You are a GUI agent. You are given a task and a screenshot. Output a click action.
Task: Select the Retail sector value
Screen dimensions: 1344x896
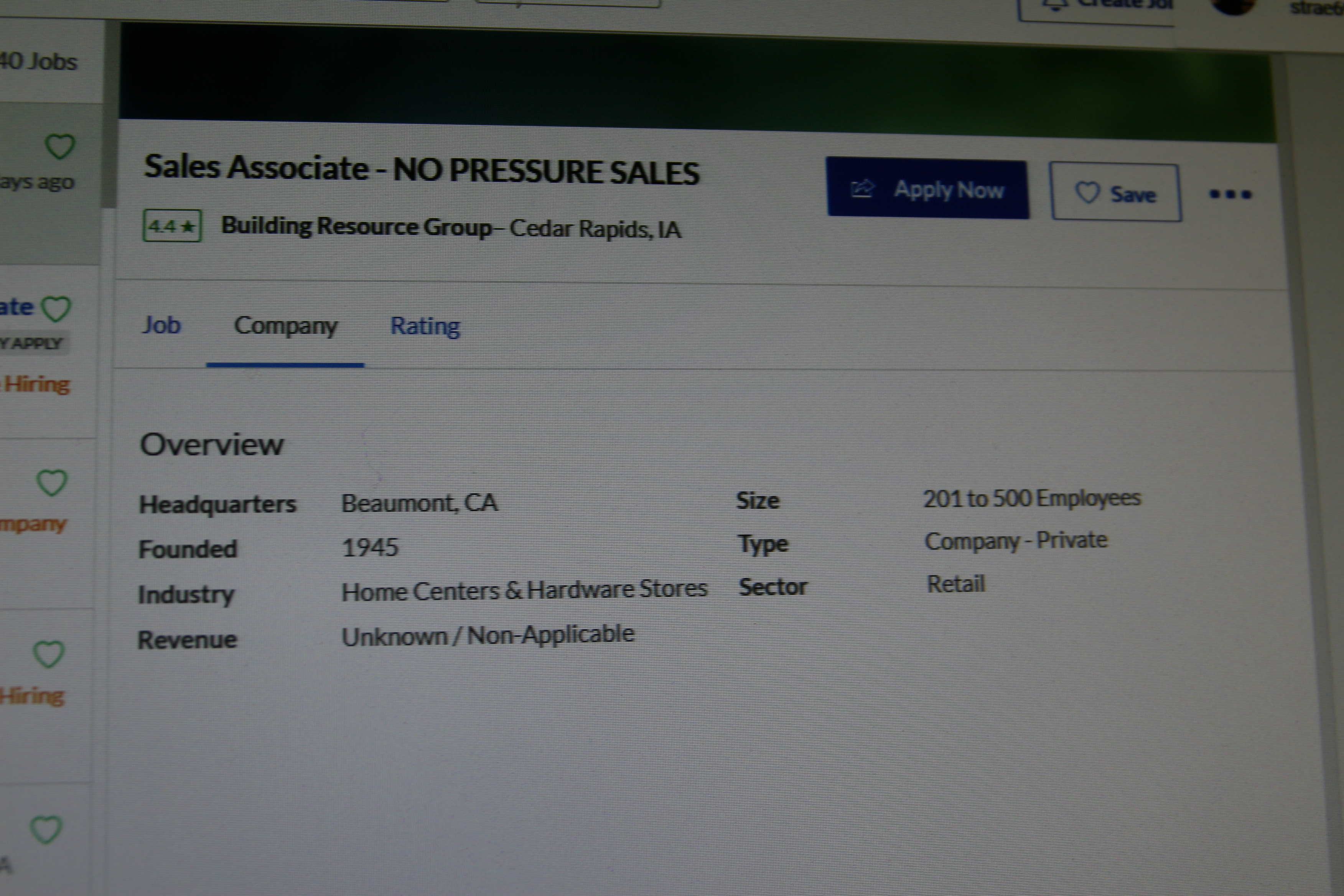pyautogui.click(x=956, y=585)
